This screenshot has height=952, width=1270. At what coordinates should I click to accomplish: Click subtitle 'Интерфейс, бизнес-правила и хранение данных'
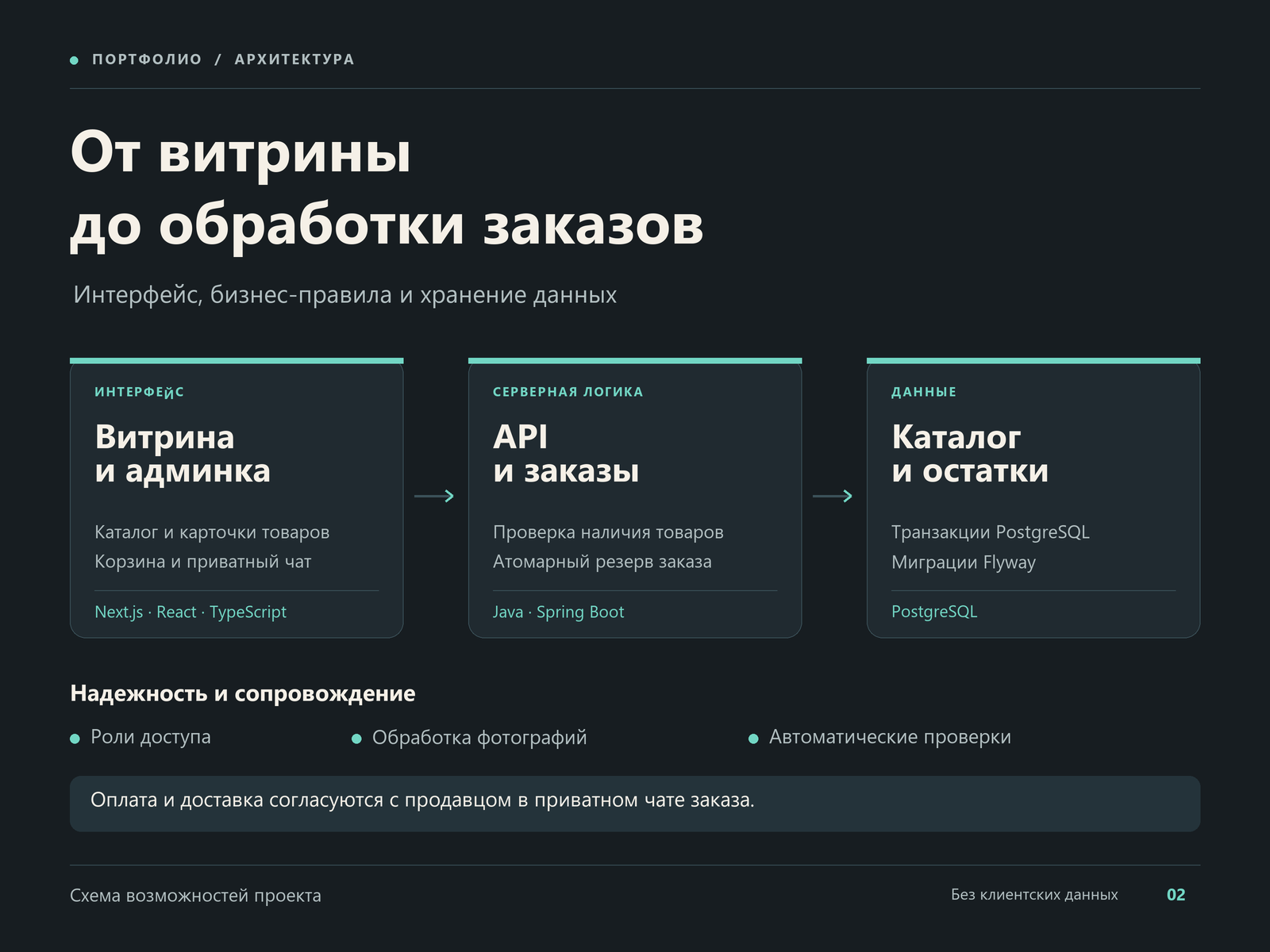(x=345, y=294)
